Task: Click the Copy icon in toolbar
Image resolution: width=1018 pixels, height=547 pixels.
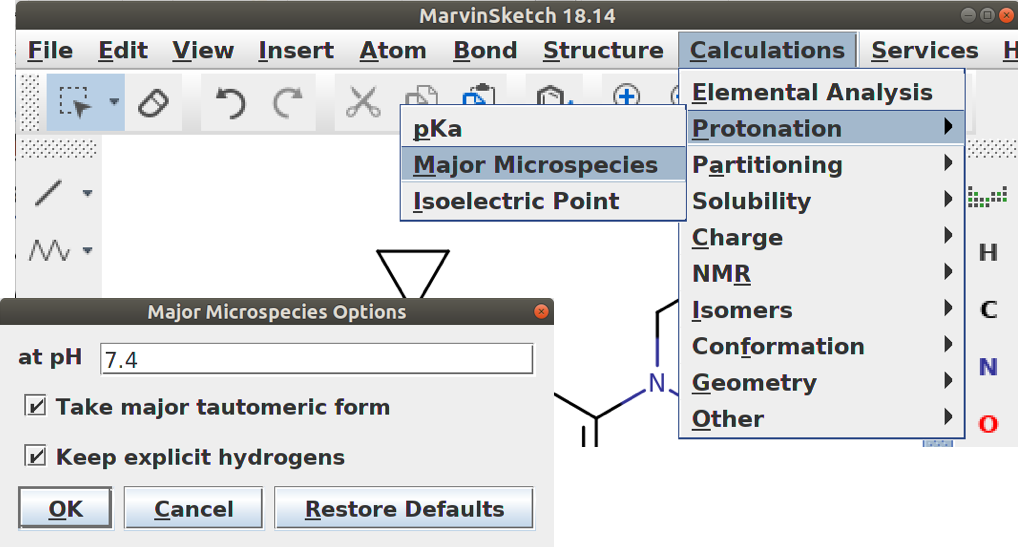Action: pyautogui.click(x=421, y=95)
